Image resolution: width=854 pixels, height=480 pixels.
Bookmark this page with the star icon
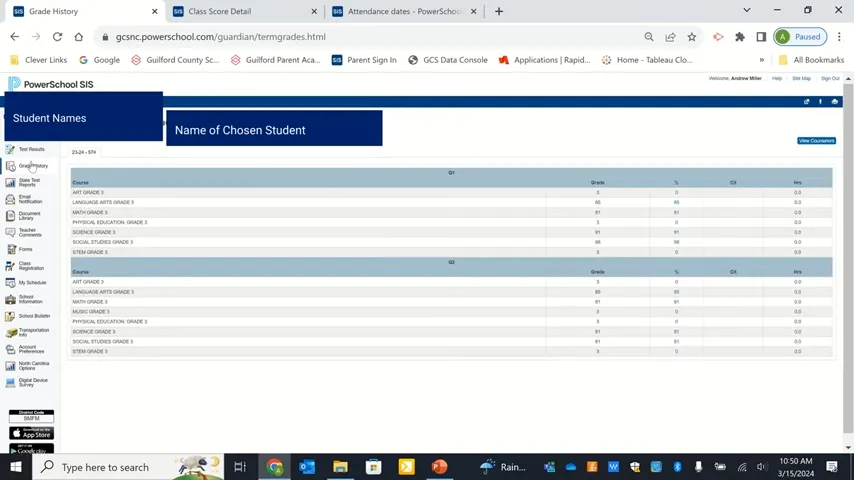coord(691,37)
